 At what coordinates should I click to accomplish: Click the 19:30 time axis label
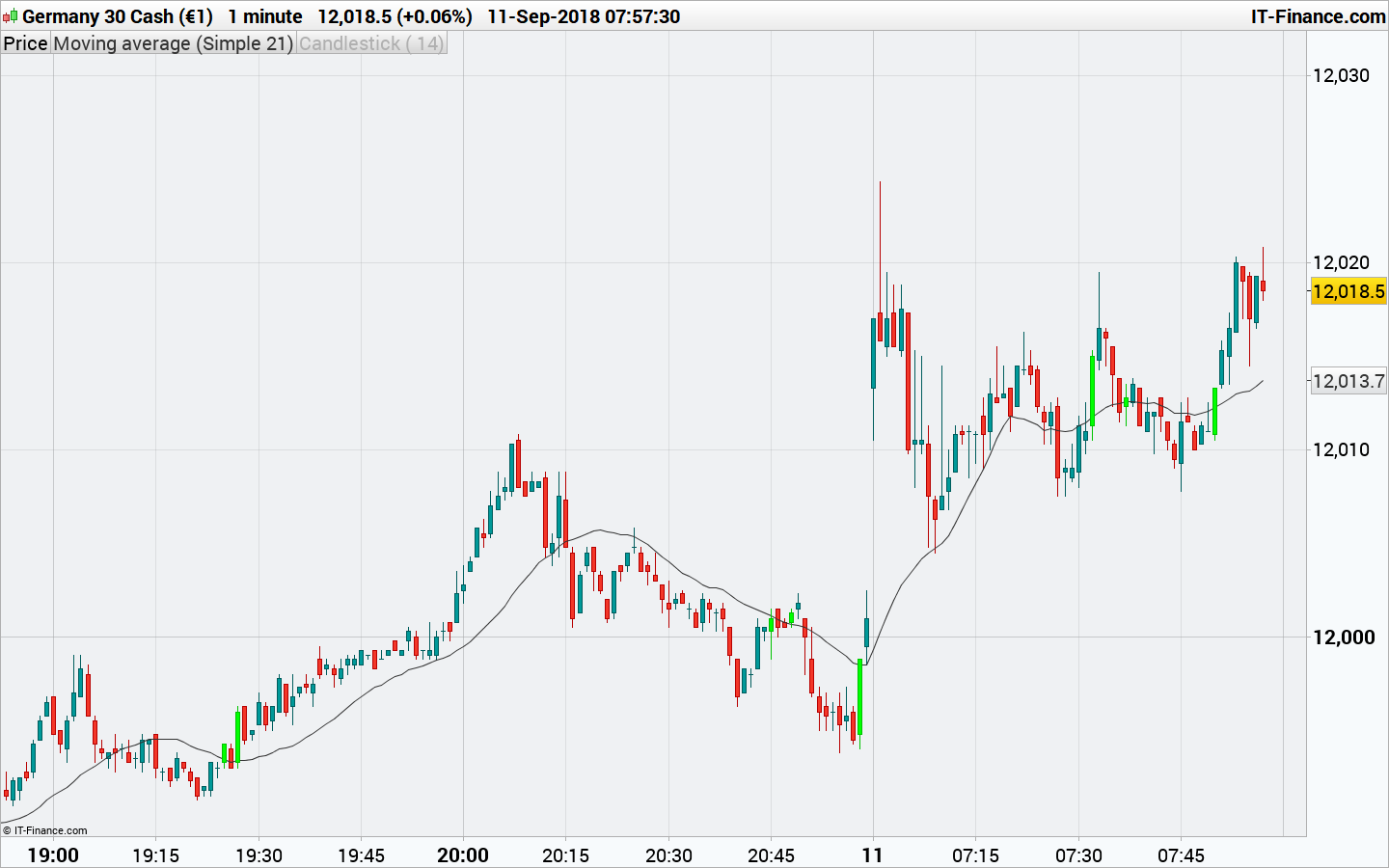click(x=259, y=855)
